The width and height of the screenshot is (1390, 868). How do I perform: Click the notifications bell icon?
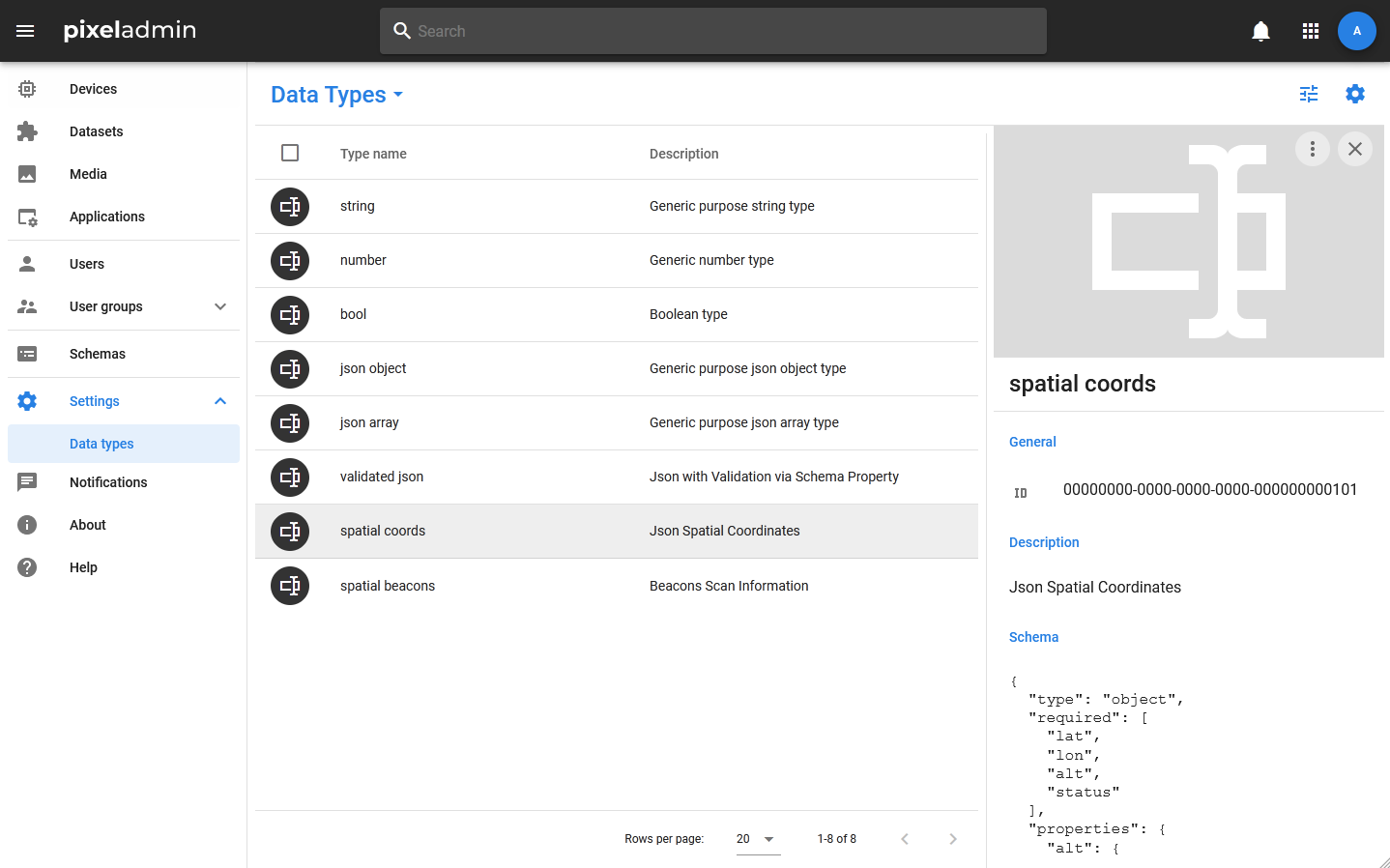coord(1260,31)
